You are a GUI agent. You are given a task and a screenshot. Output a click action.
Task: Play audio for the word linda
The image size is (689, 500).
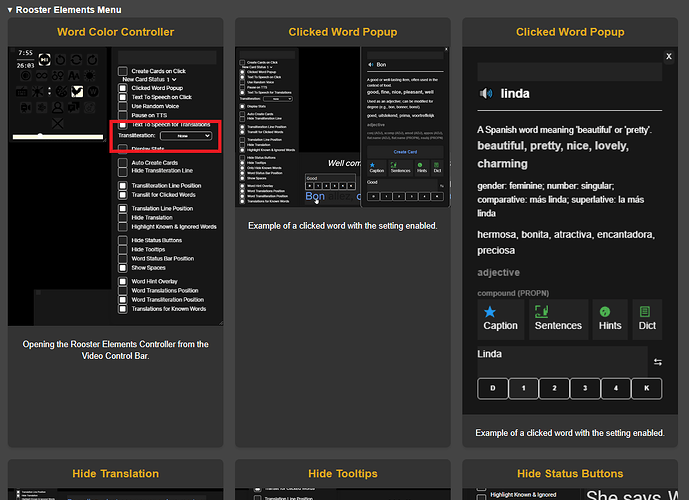pos(486,93)
